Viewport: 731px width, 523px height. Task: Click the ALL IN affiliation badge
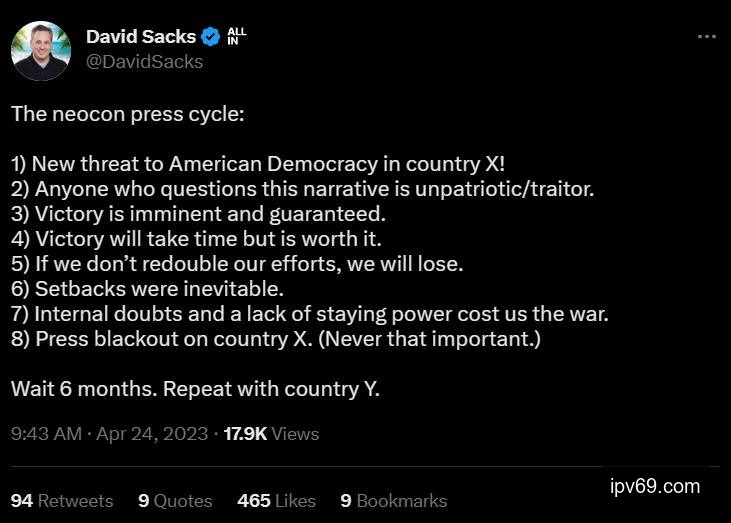[237, 37]
